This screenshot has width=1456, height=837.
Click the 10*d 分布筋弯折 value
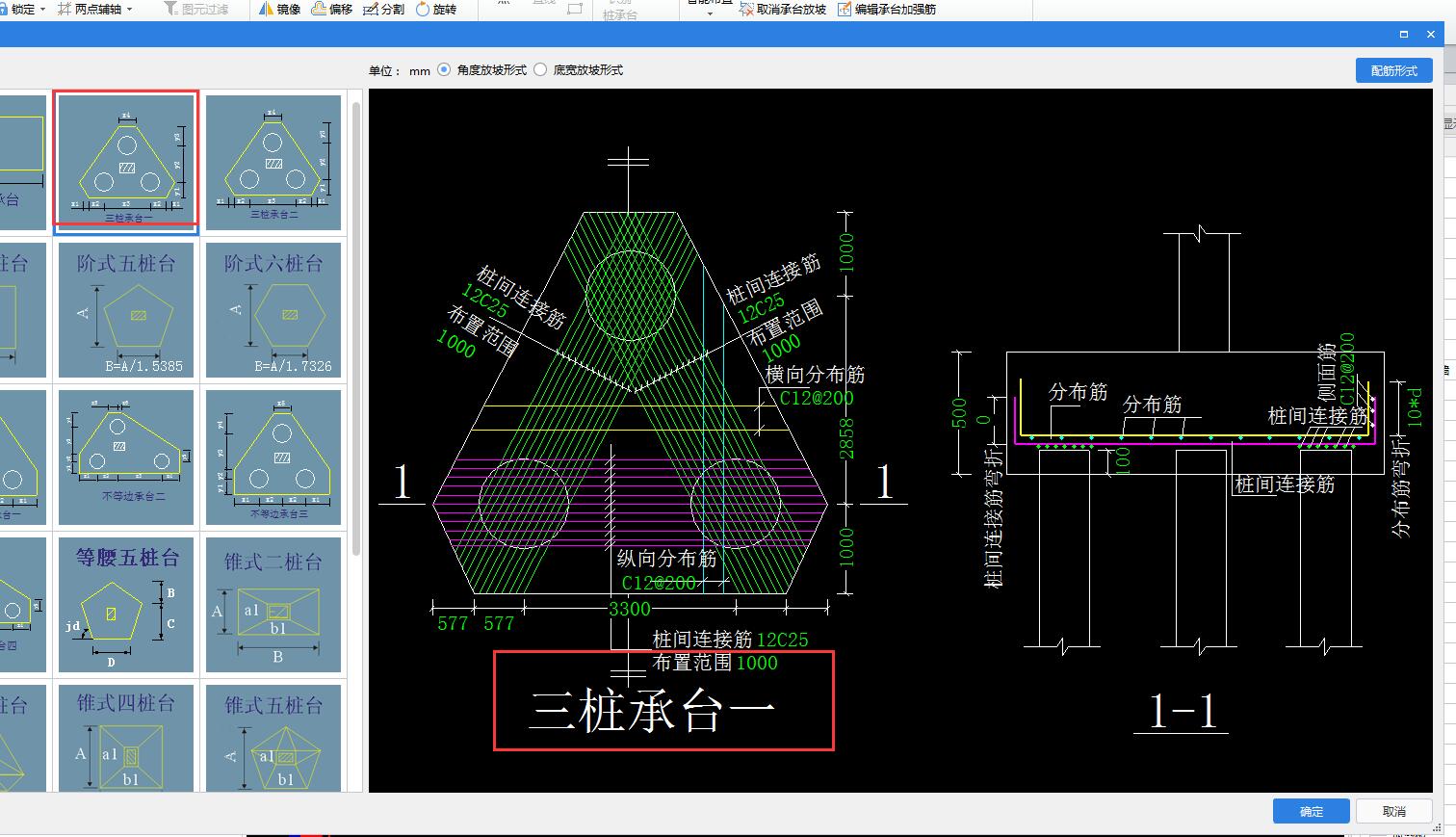[x=1414, y=406]
